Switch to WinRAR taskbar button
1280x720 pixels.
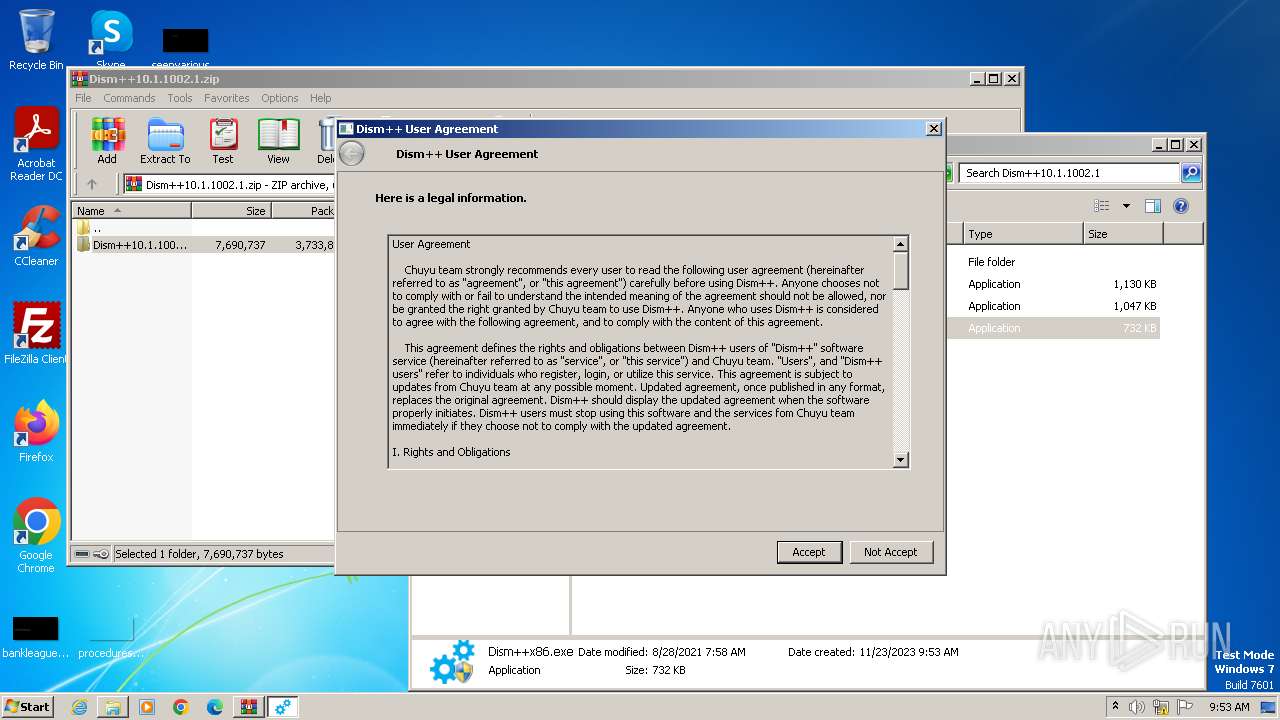click(x=249, y=707)
